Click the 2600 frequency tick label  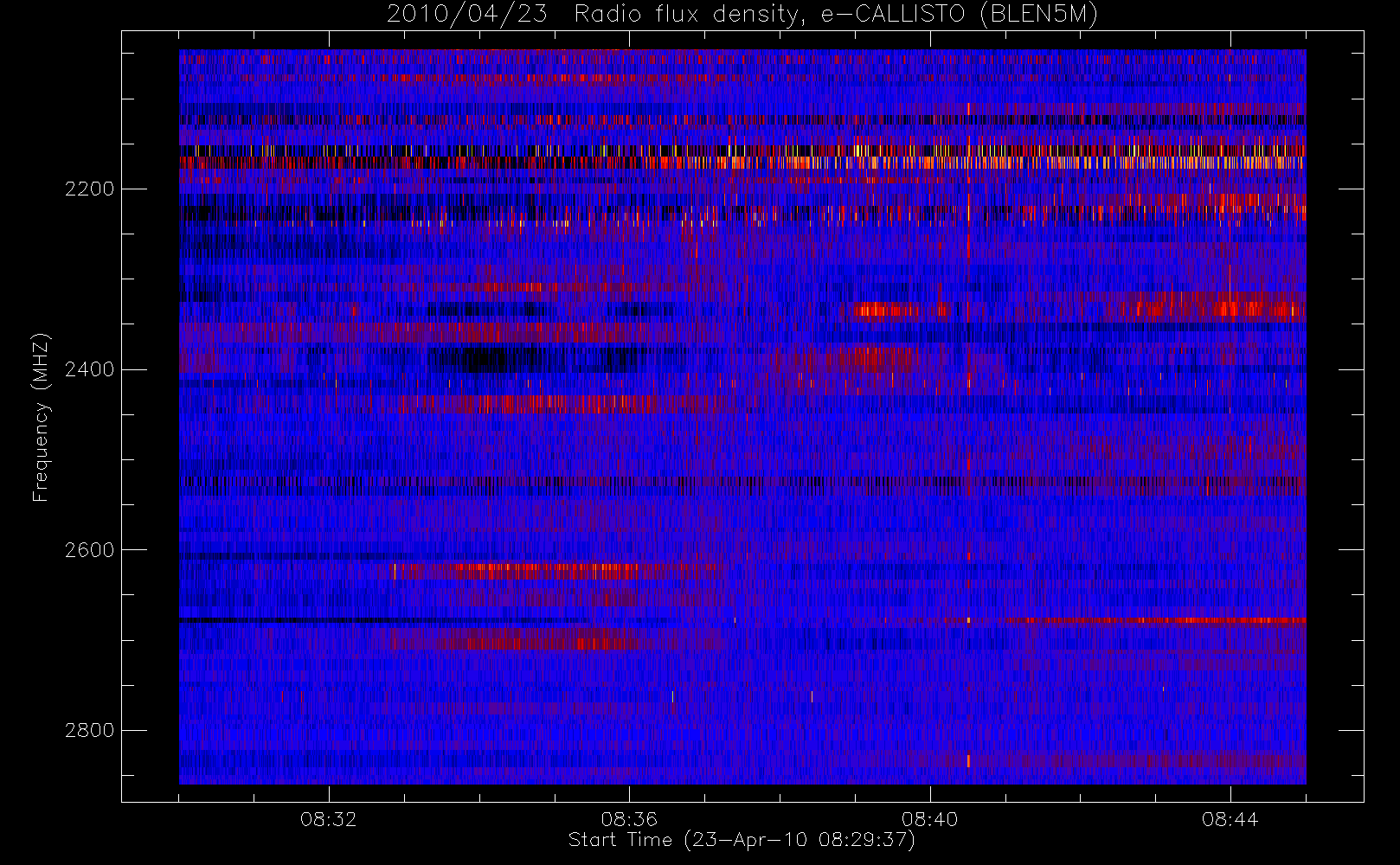pyautogui.click(x=89, y=550)
